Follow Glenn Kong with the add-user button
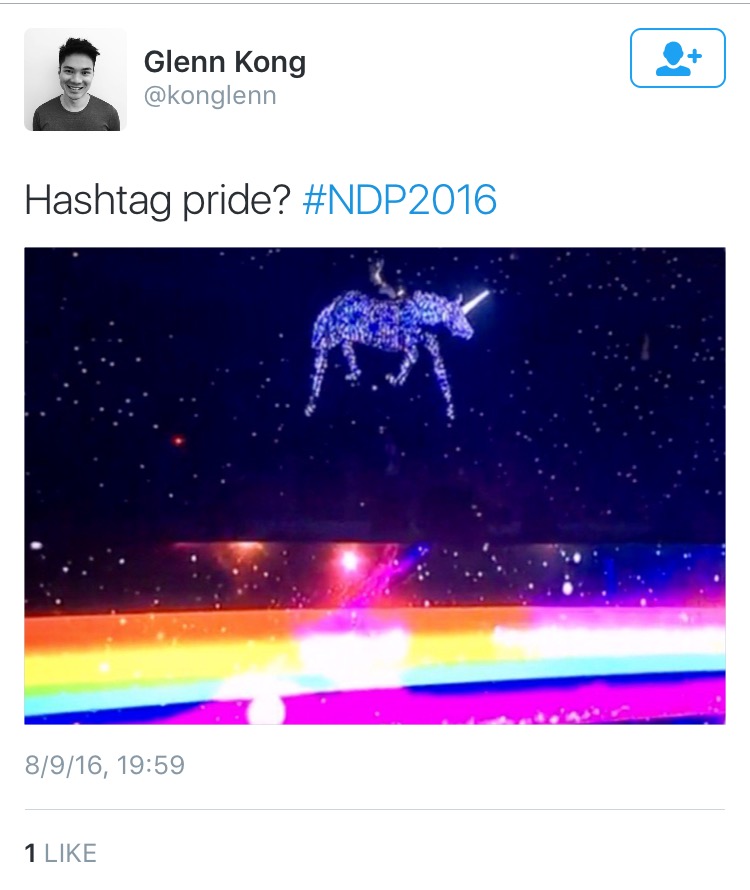750x890 pixels. 677,58
